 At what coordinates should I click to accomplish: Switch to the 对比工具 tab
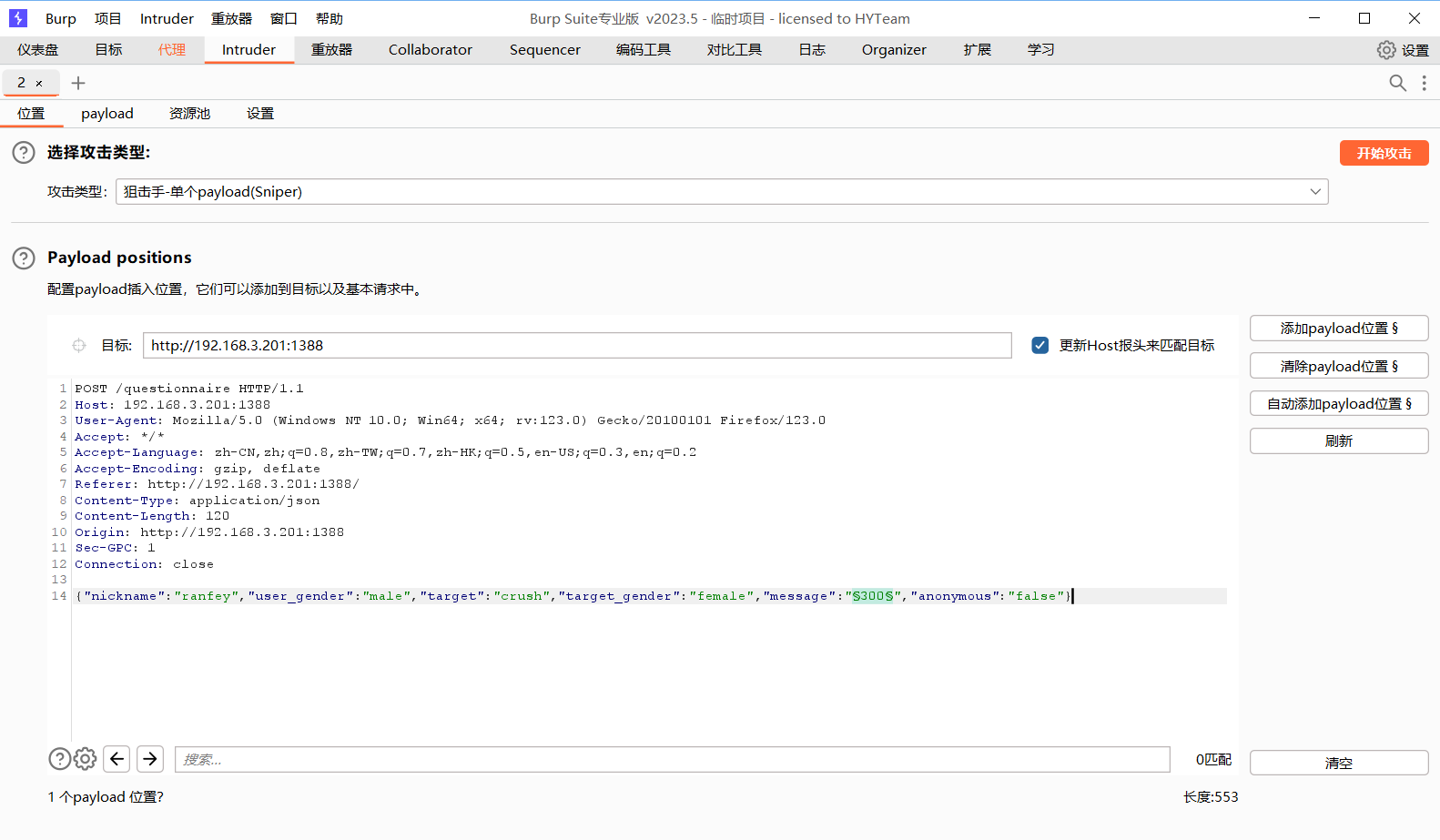click(735, 50)
